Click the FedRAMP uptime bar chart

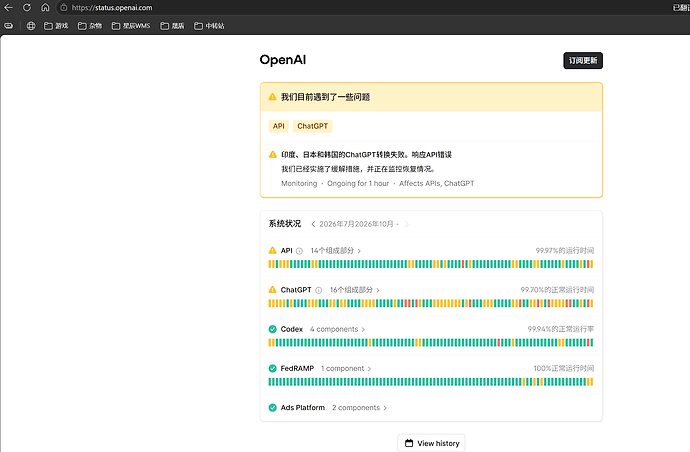pos(431,382)
